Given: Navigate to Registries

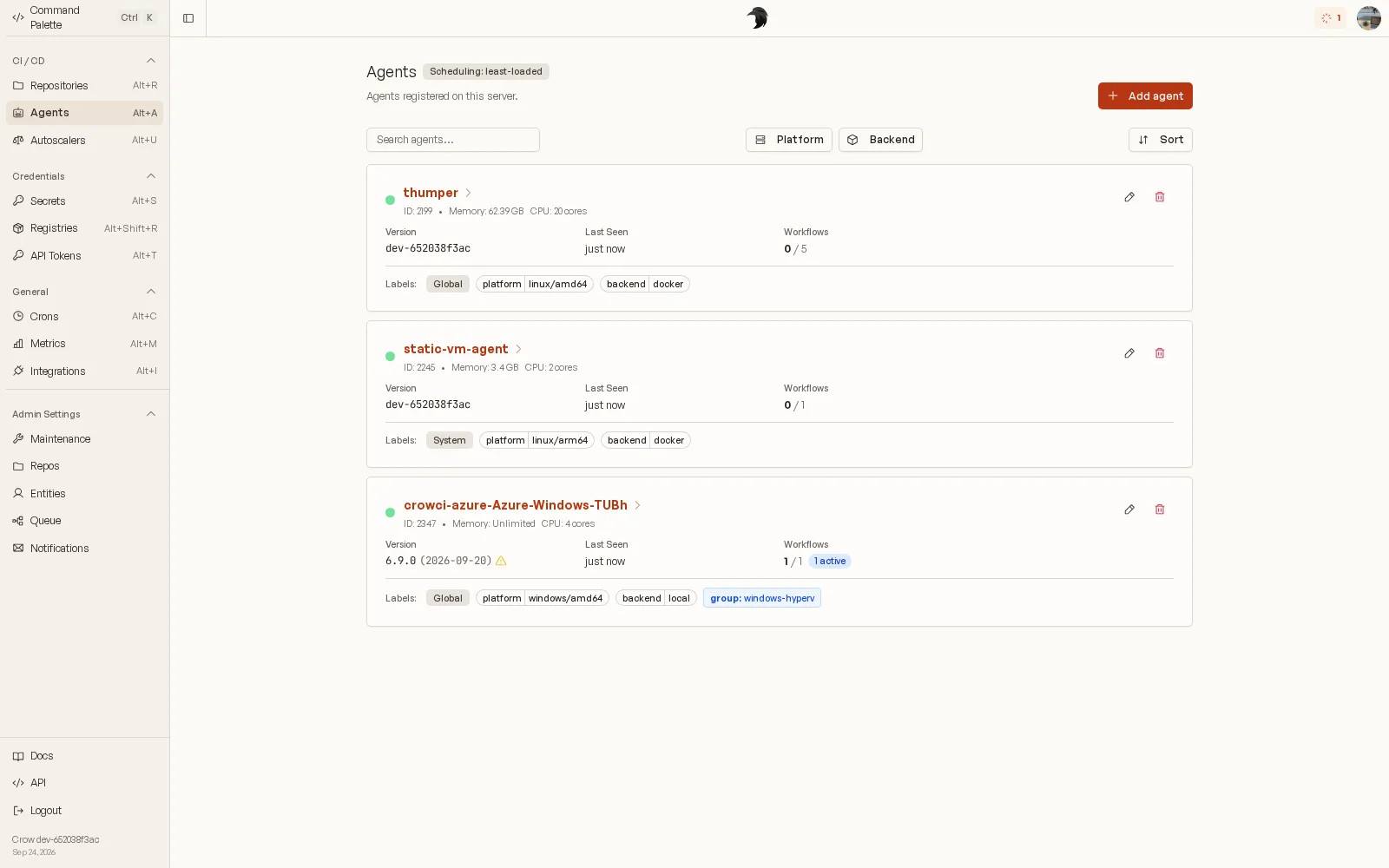Looking at the screenshot, I should (x=84, y=228).
